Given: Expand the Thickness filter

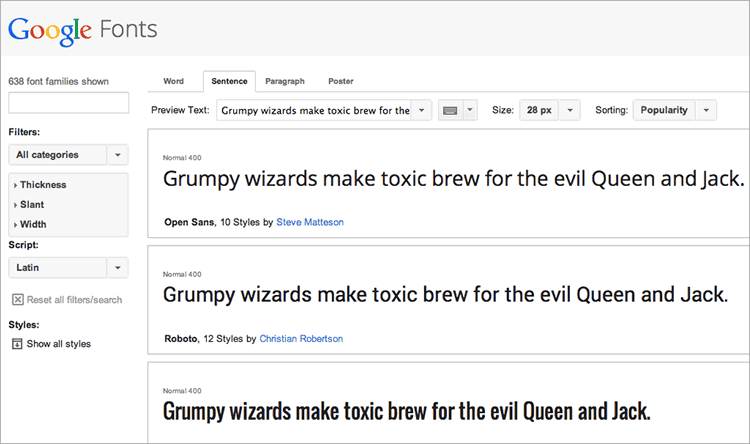Looking at the screenshot, I should tap(42, 185).
